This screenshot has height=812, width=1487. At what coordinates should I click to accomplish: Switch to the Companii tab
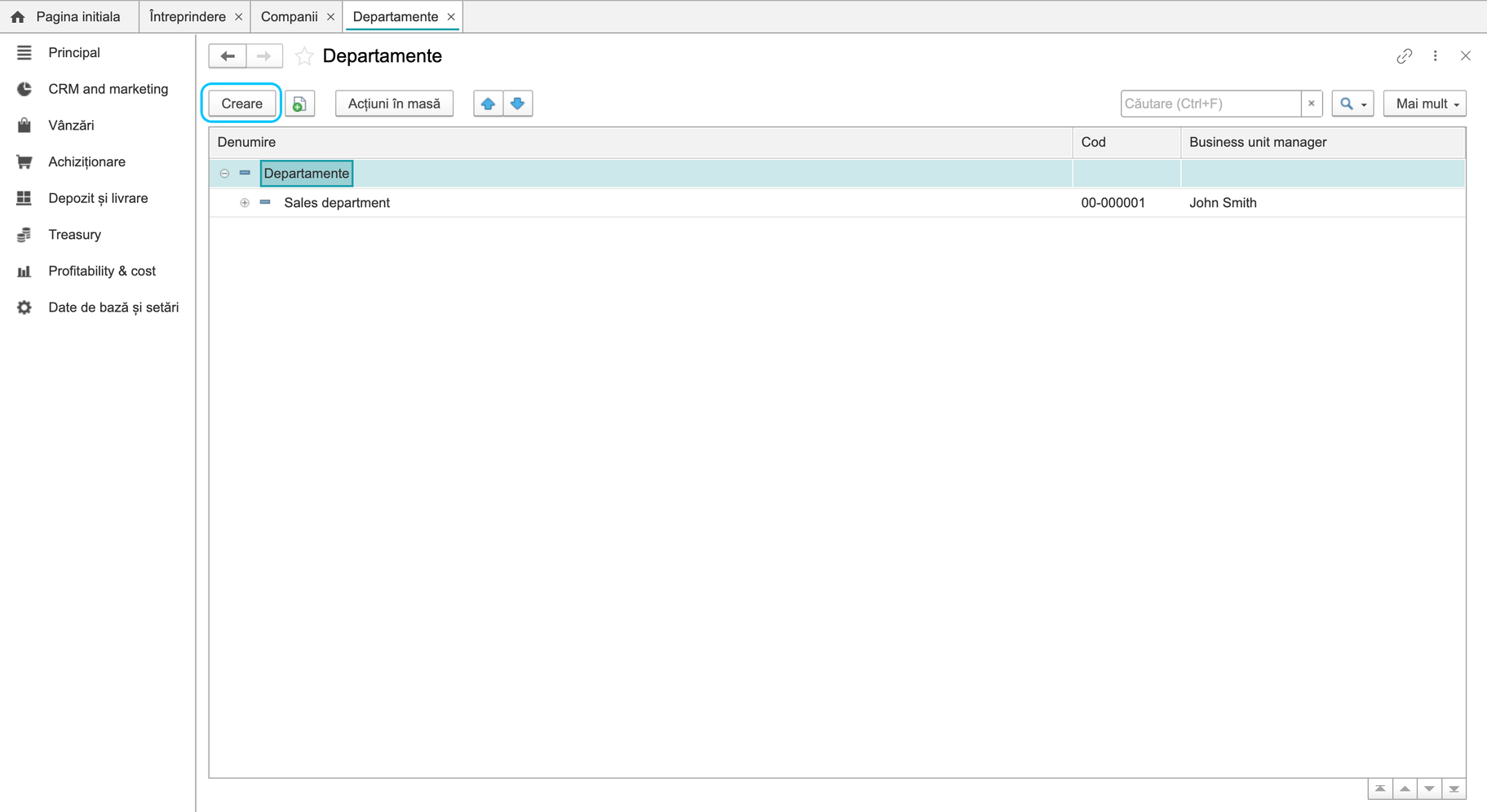[289, 16]
